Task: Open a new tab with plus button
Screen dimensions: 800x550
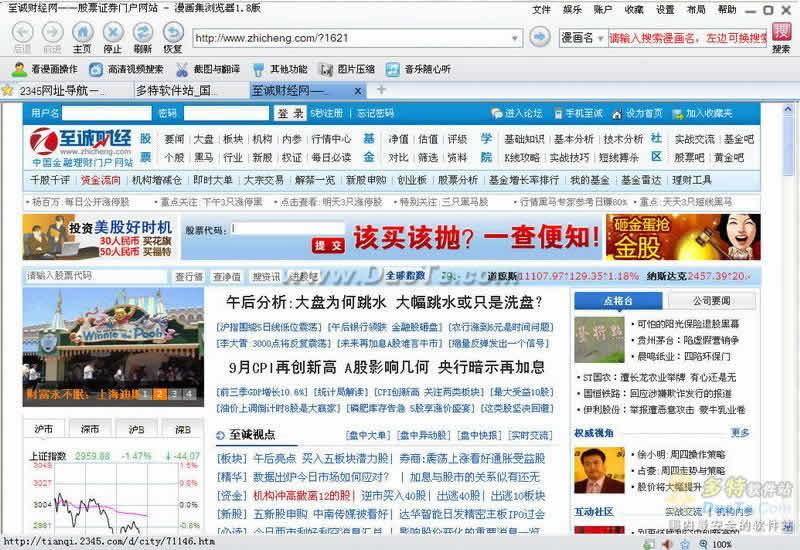Action: tap(381, 90)
